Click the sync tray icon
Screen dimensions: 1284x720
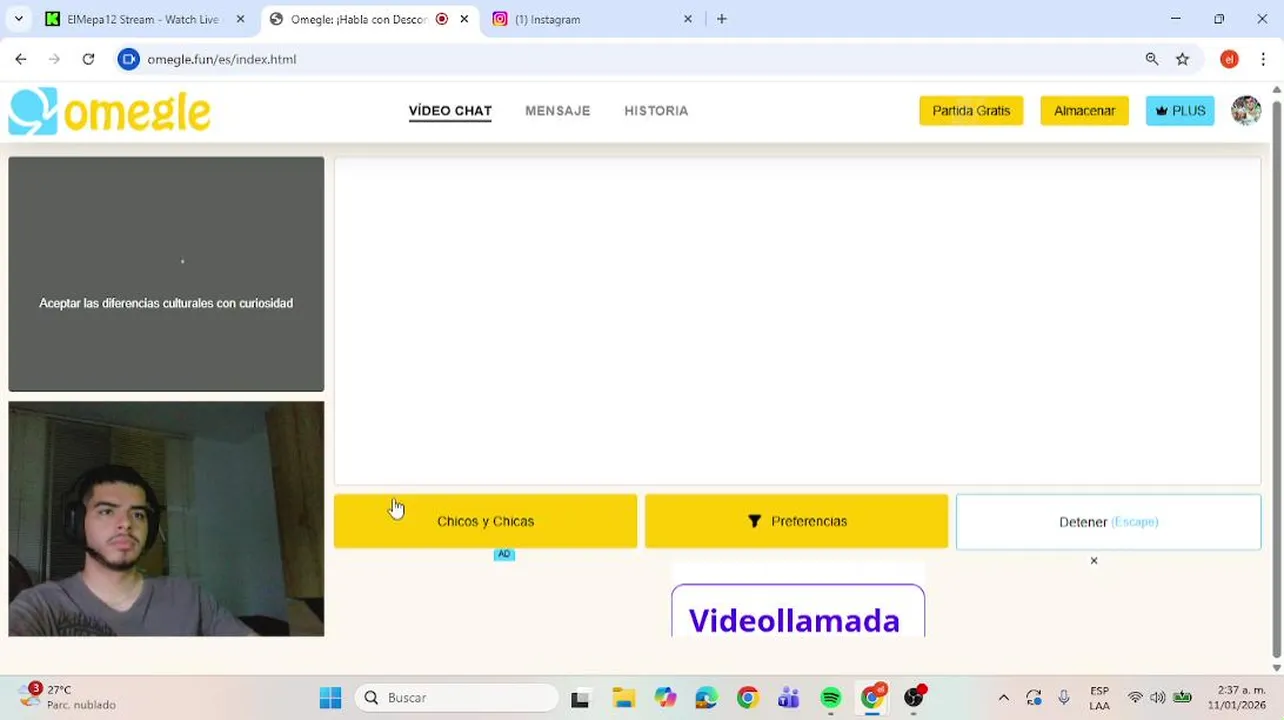1034,698
